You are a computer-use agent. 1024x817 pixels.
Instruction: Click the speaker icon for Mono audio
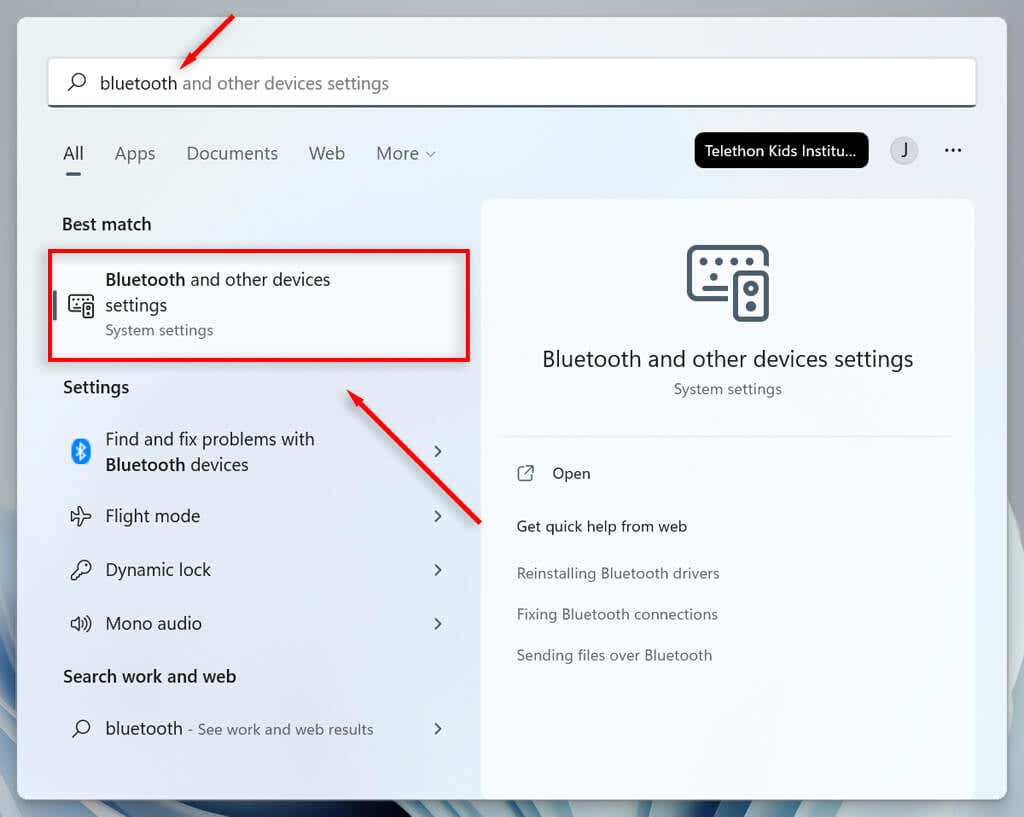[x=81, y=624]
